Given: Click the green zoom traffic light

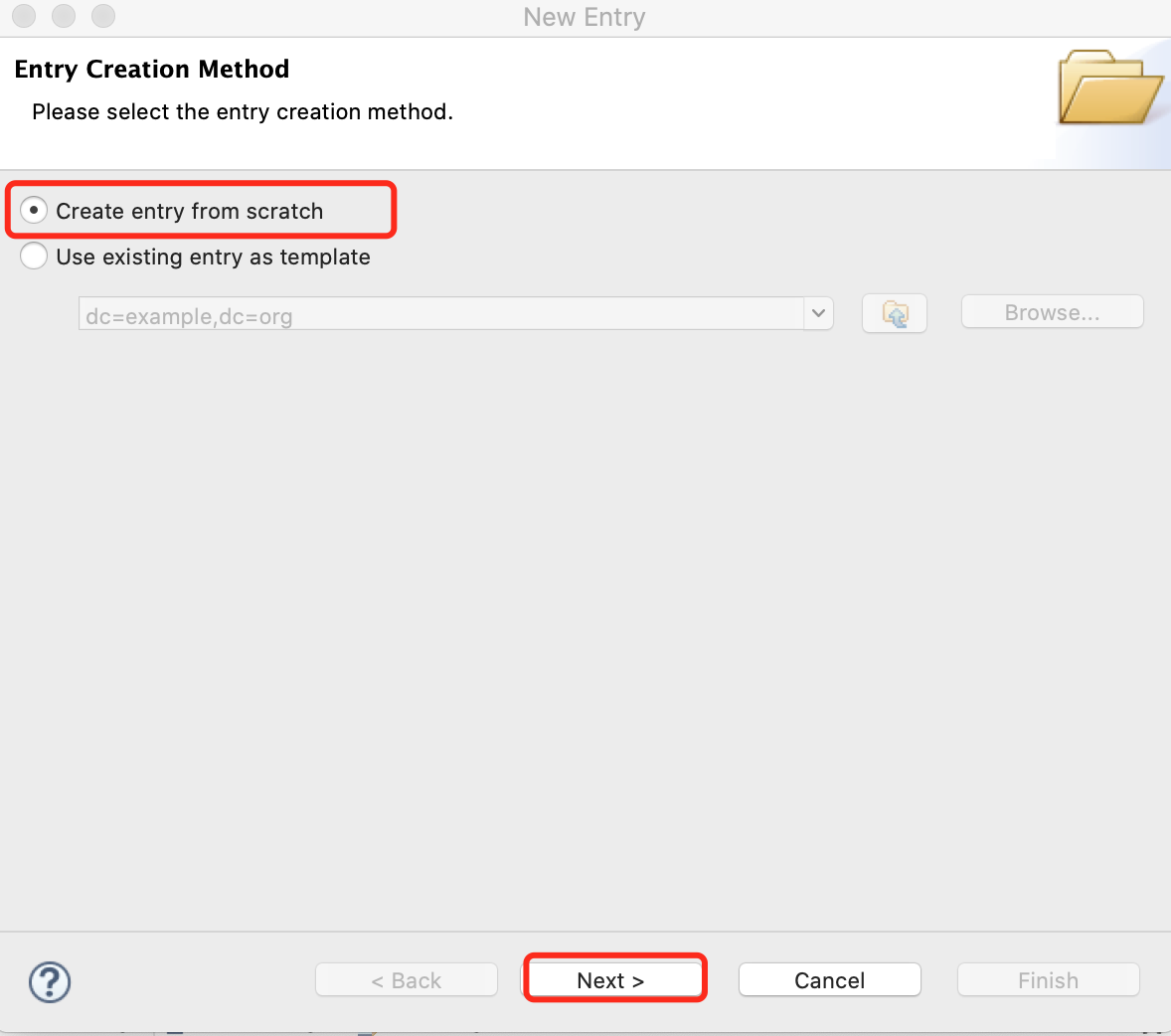Looking at the screenshot, I should pyautogui.click(x=102, y=16).
